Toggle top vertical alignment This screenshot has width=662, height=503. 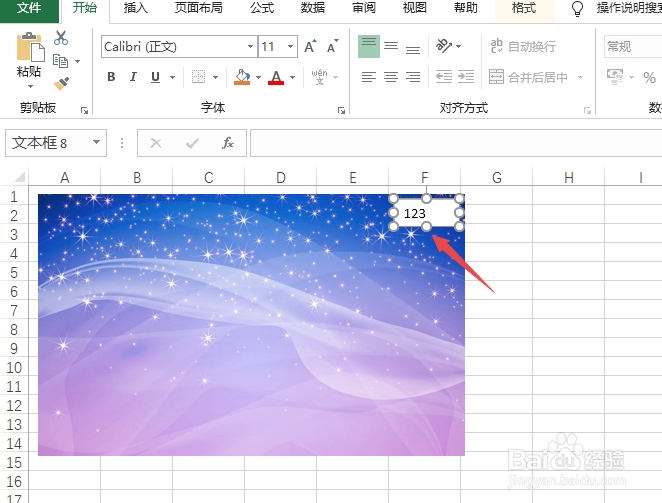[369, 46]
